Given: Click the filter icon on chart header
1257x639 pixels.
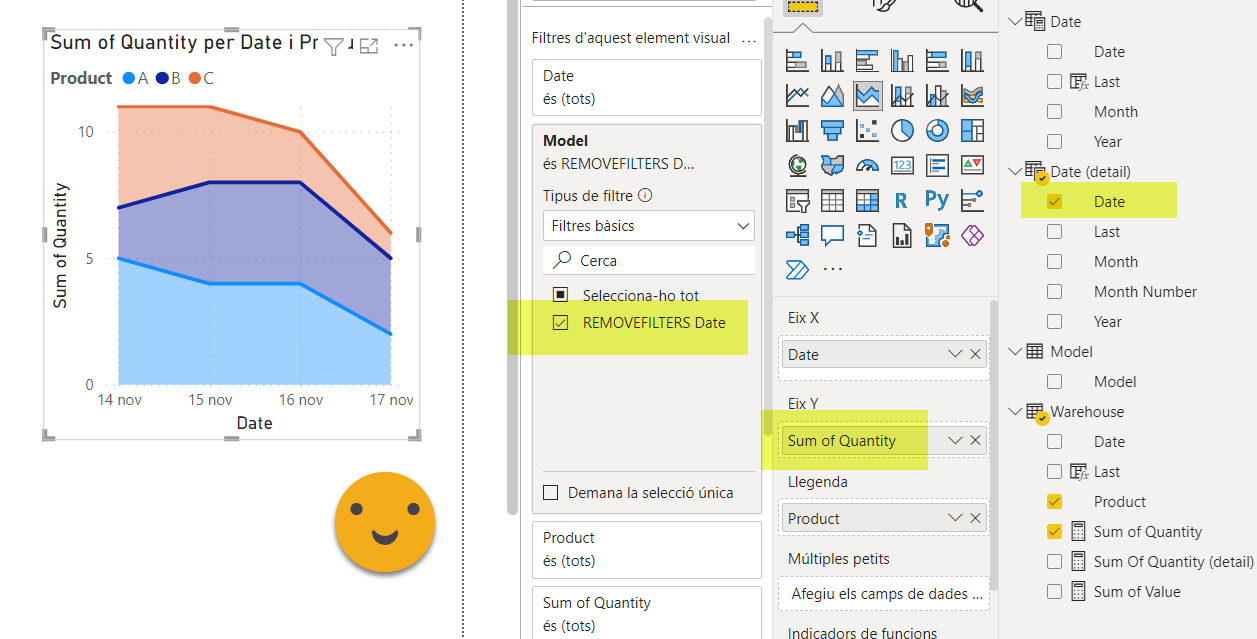Looking at the screenshot, I should [335, 45].
